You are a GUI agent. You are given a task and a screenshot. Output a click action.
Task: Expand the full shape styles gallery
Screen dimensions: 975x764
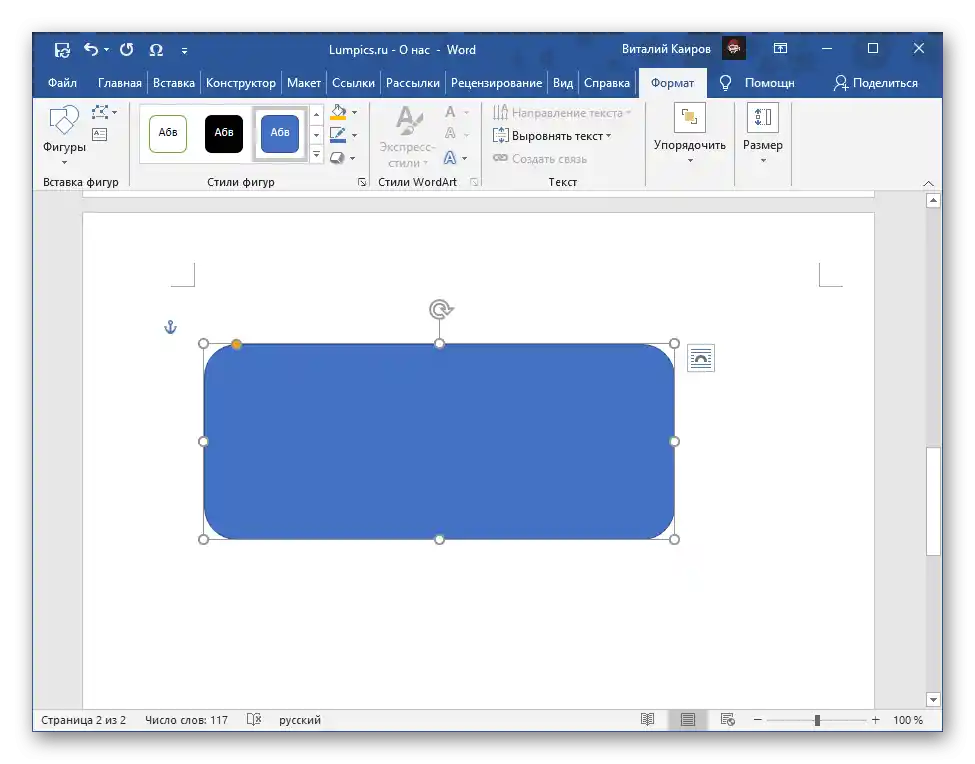317,154
